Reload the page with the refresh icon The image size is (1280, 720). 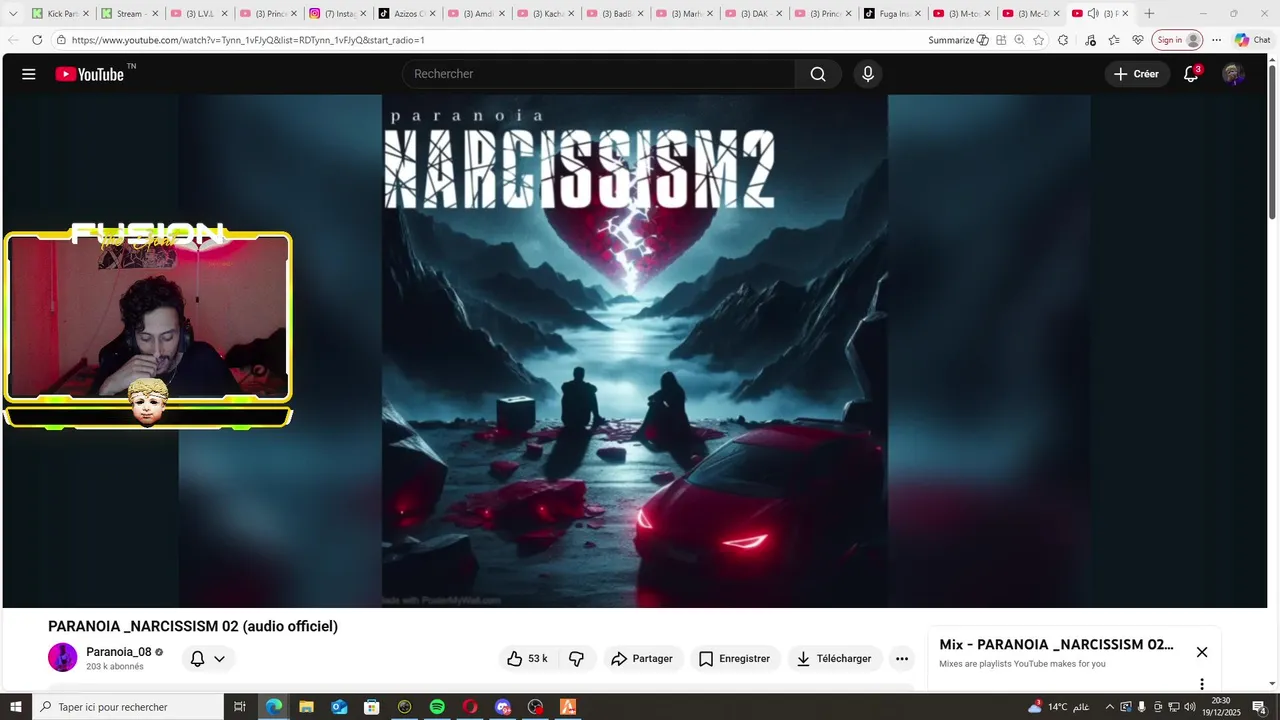pyautogui.click(x=38, y=40)
